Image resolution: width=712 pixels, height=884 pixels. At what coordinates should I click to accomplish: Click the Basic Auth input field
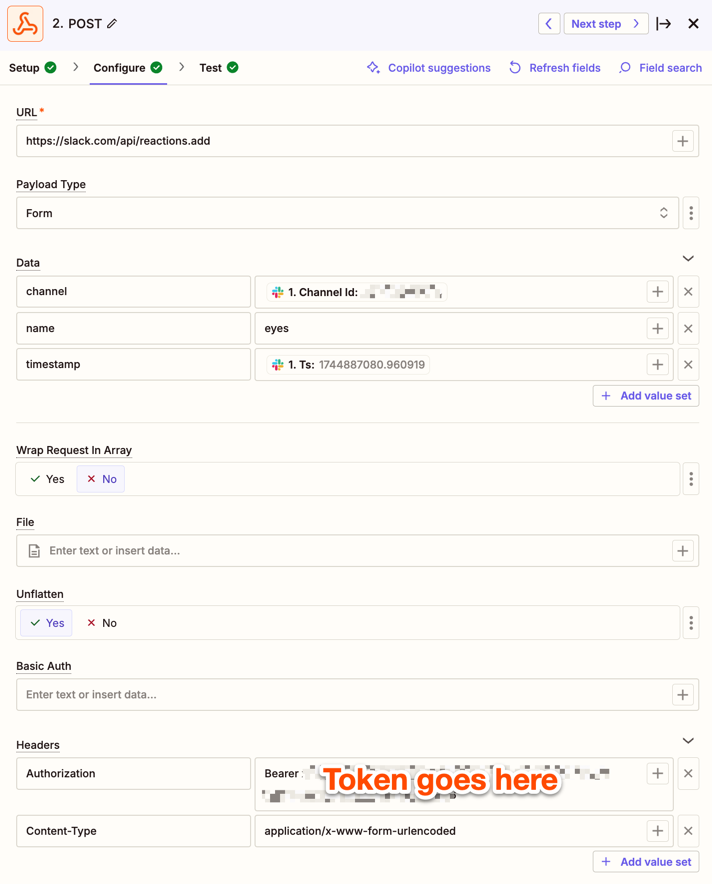357,695
